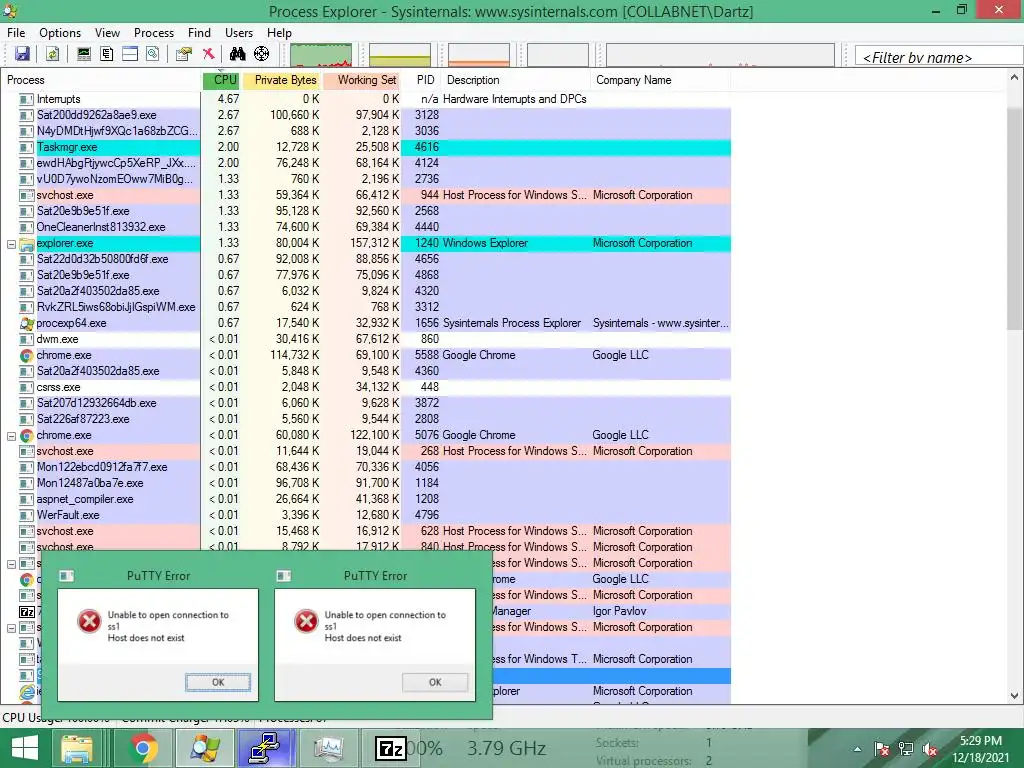
Task: Click the 7z process icon in list
Action: 27,612
